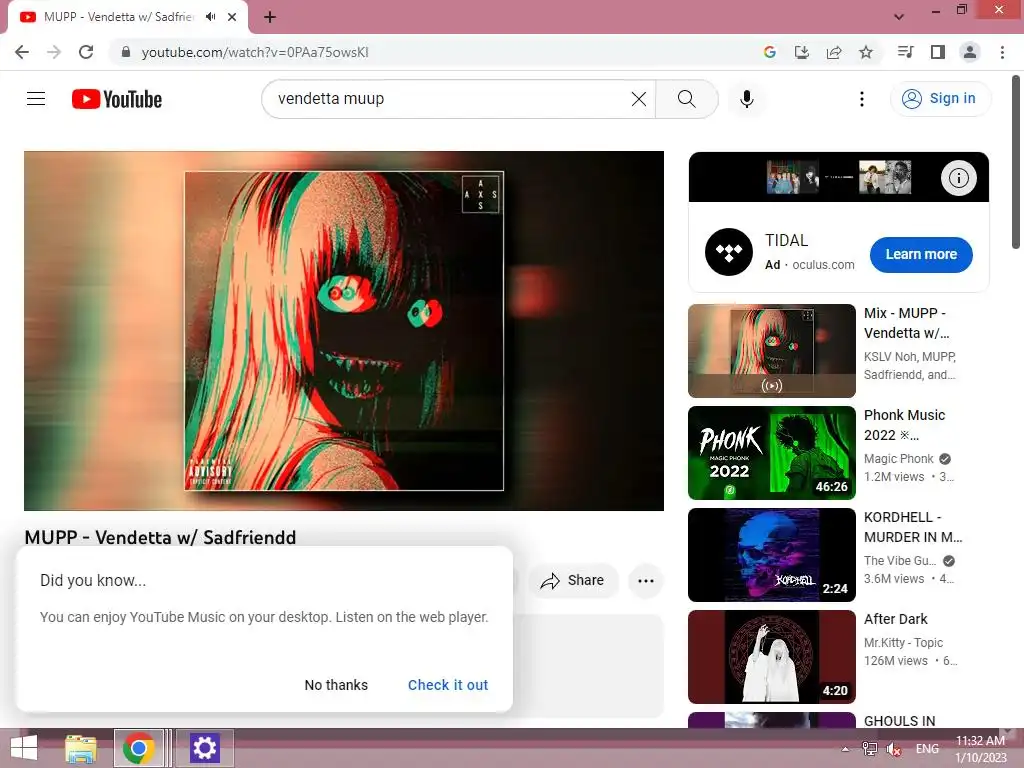Dismiss popup with No thanks
1024x768 pixels.
pos(336,684)
